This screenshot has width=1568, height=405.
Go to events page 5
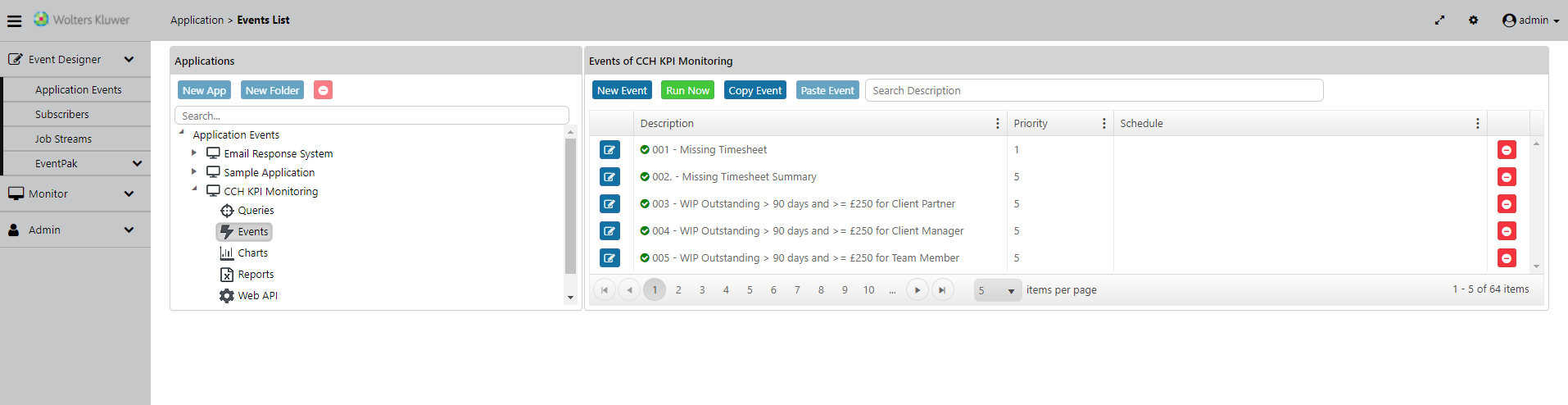click(x=750, y=290)
